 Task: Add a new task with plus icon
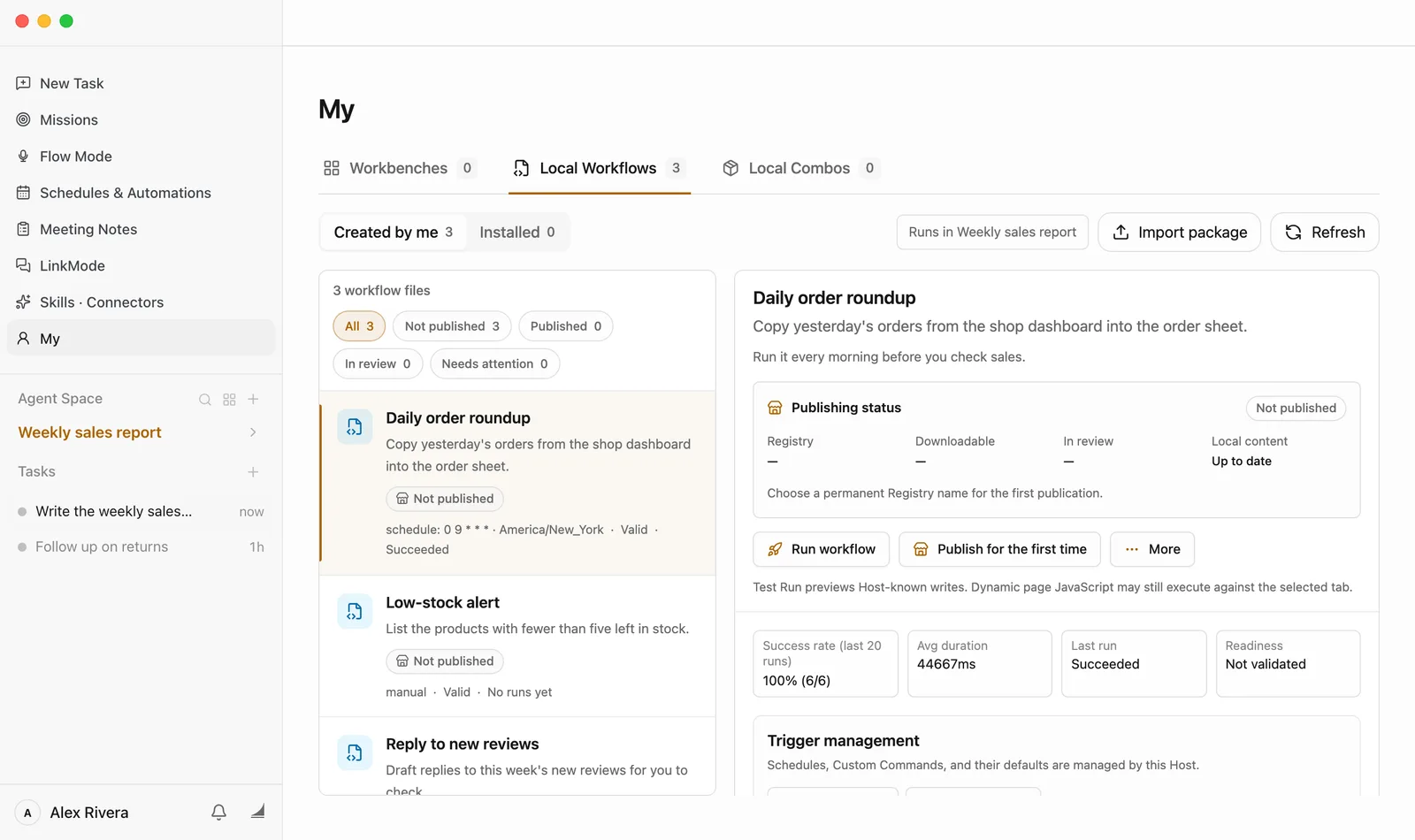[253, 472]
